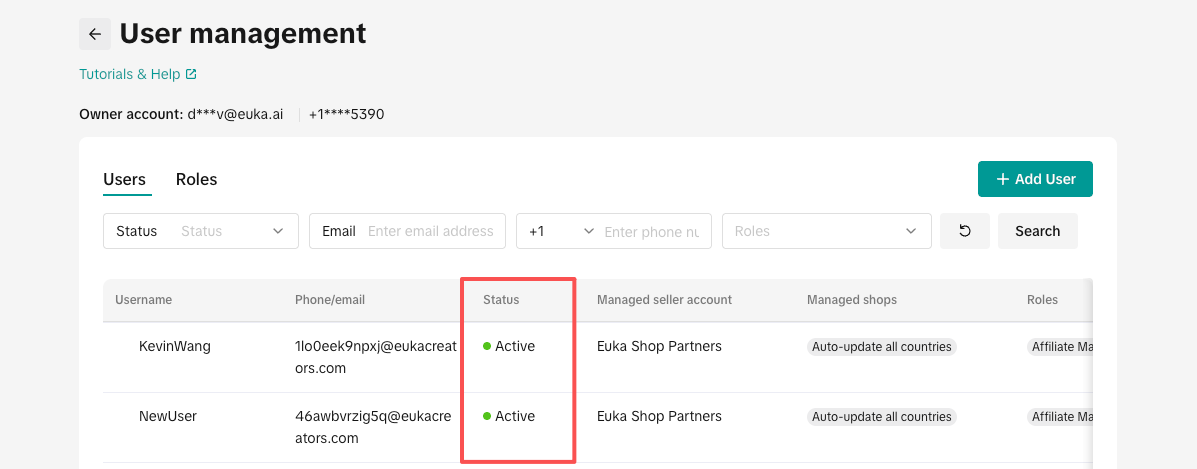This screenshot has height=469, width=1197.
Task: Expand the +1 country code dropdown
Action: tap(560, 231)
